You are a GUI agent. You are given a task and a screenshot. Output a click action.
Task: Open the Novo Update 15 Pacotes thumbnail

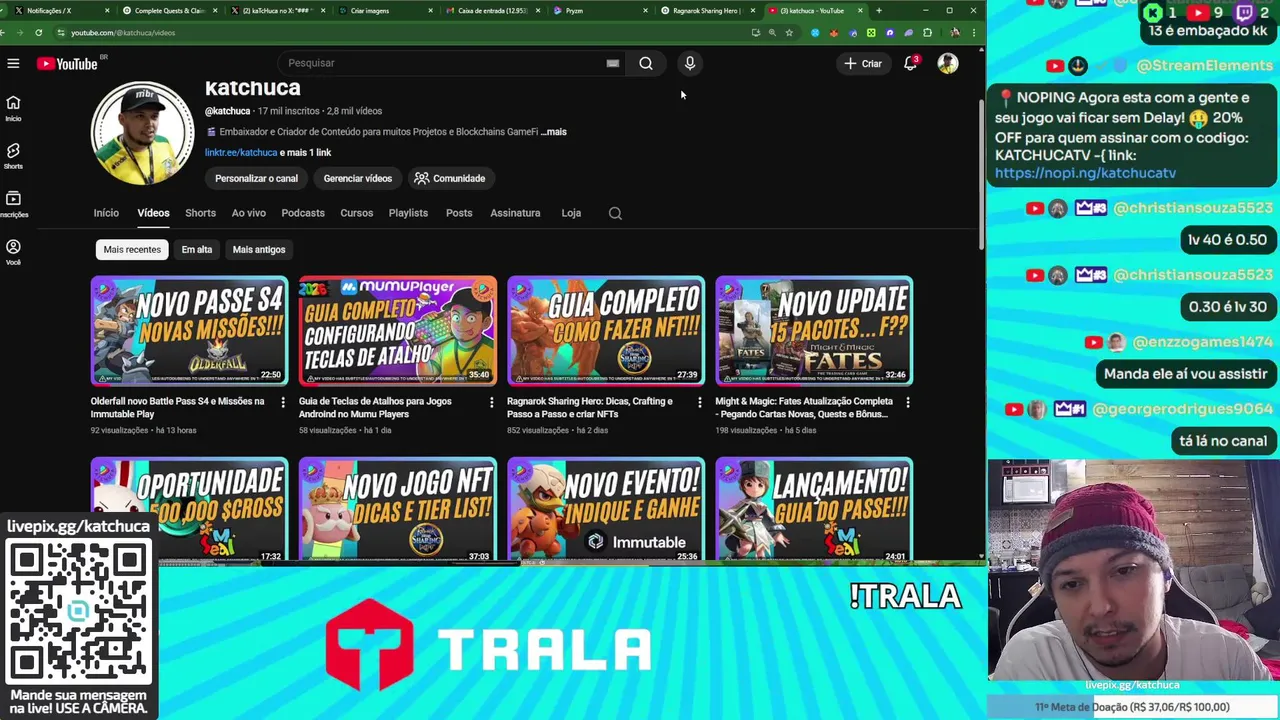point(813,331)
